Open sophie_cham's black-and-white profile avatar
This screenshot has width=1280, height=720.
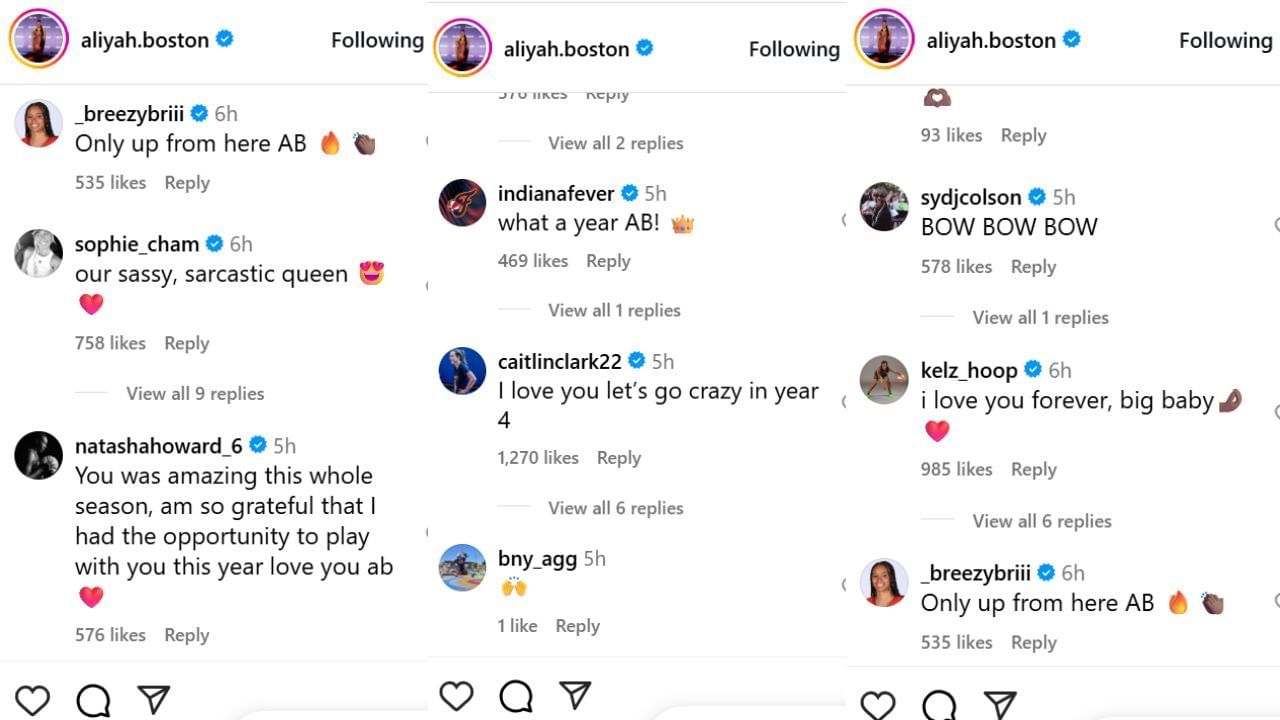(39, 253)
